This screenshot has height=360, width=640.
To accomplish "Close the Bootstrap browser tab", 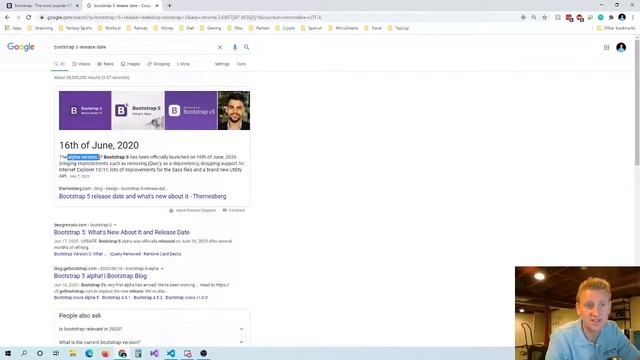I will point(77,6).
